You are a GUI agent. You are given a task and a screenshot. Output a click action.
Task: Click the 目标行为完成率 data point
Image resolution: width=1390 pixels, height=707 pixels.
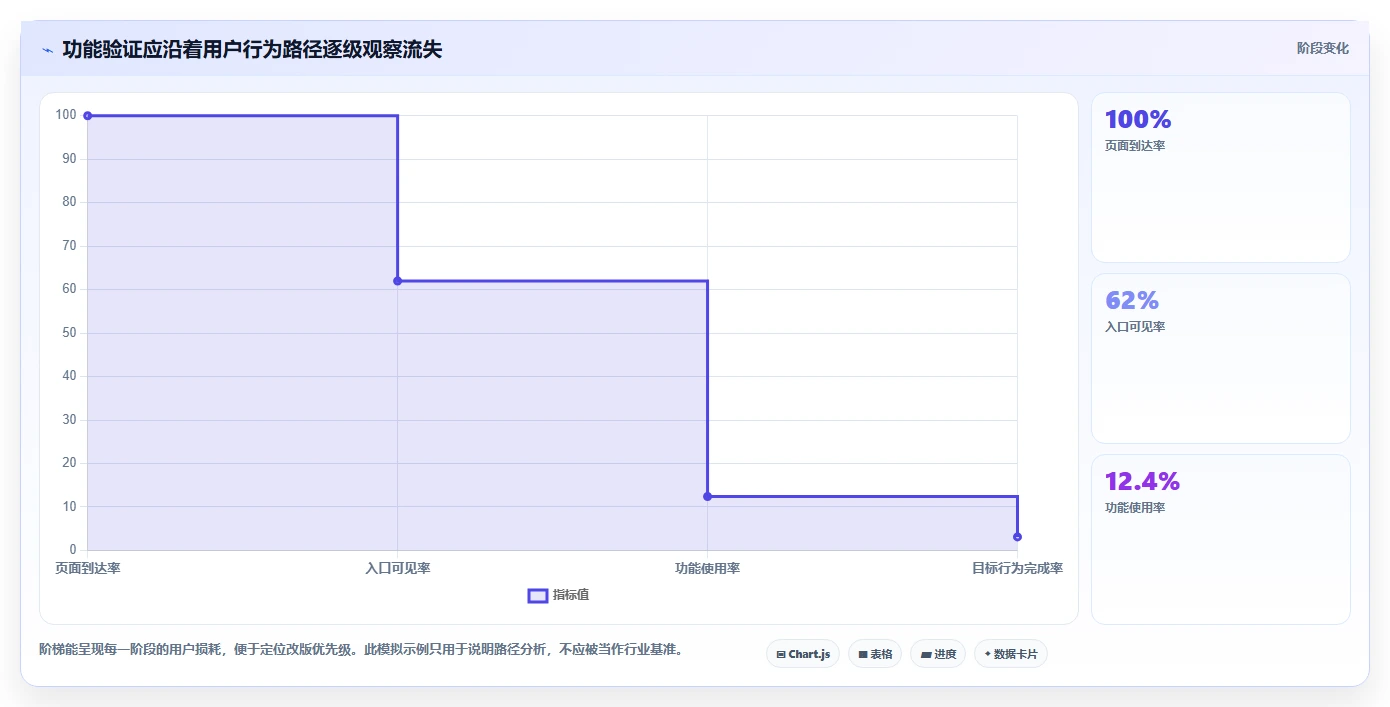(1017, 537)
